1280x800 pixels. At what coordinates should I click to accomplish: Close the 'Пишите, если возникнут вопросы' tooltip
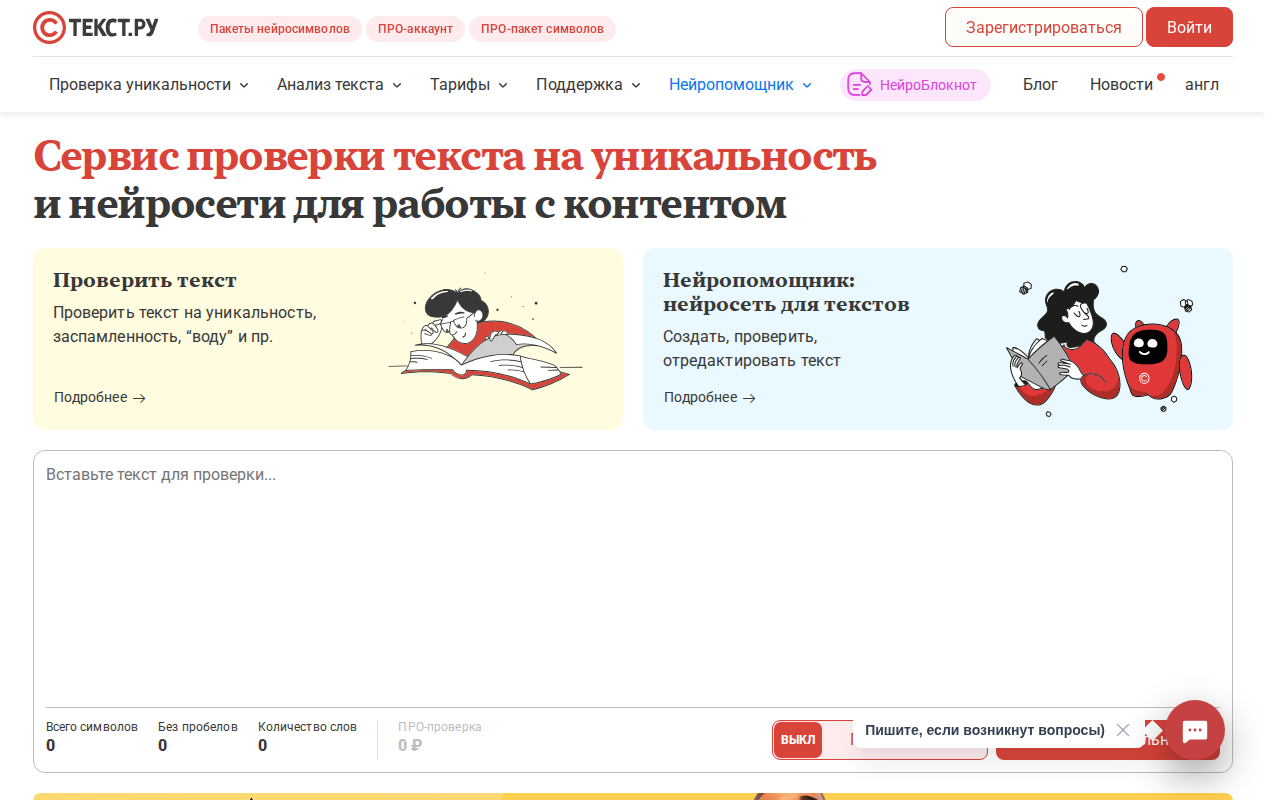1123,730
